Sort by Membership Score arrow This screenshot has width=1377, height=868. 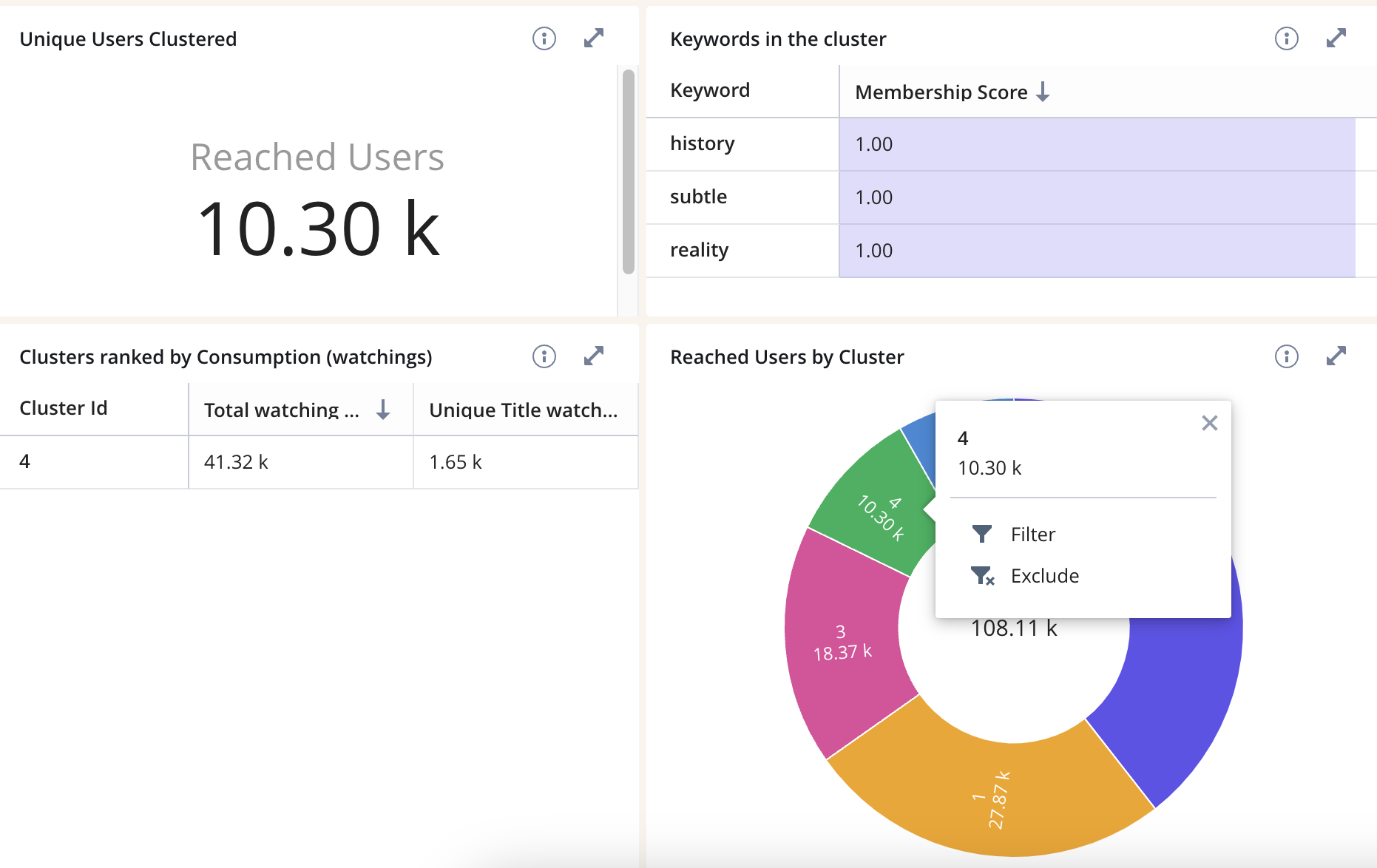click(1043, 92)
